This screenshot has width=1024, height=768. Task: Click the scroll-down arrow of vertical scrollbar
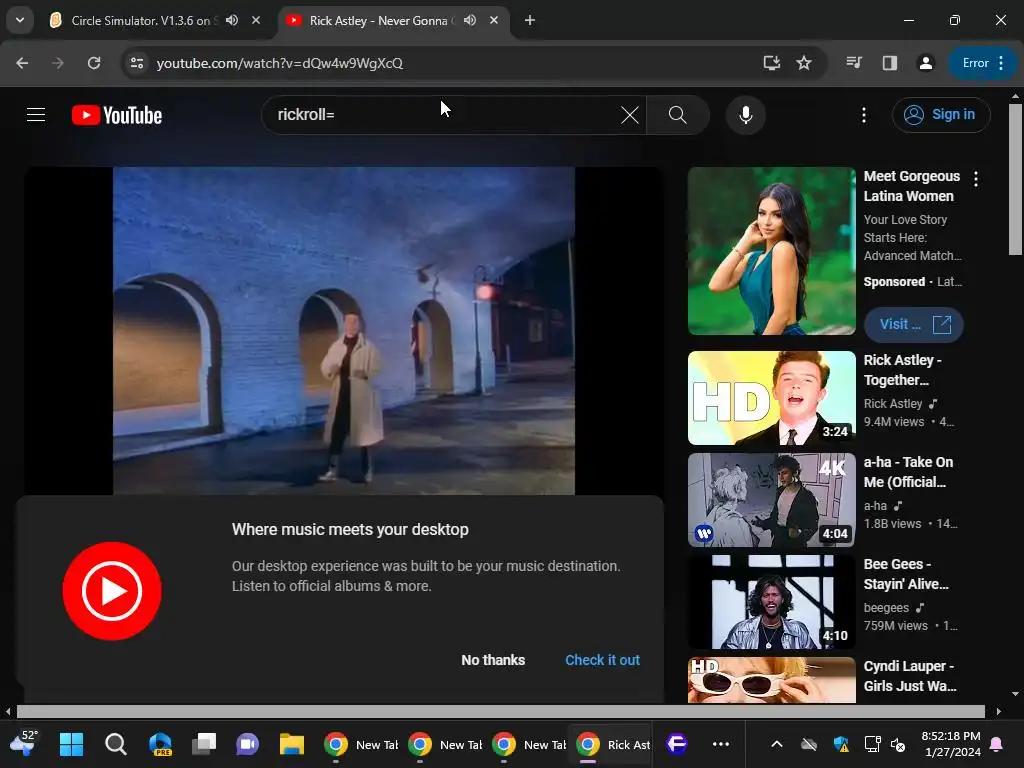(x=1015, y=694)
